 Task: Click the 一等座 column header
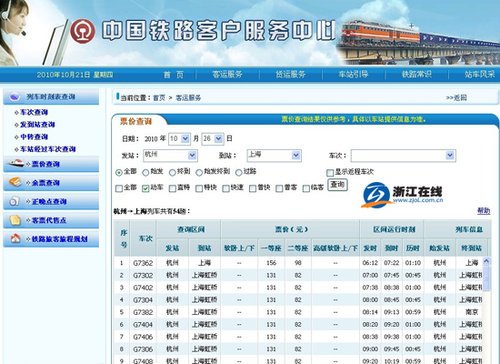(271, 248)
